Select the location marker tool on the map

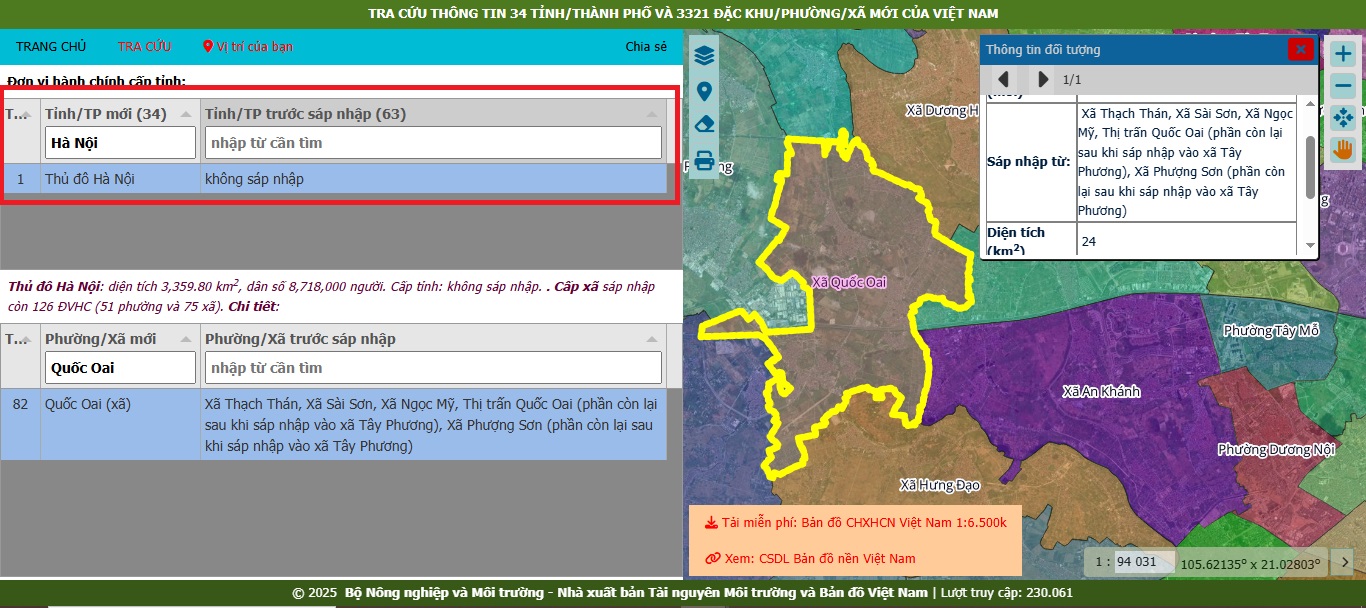pos(704,91)
